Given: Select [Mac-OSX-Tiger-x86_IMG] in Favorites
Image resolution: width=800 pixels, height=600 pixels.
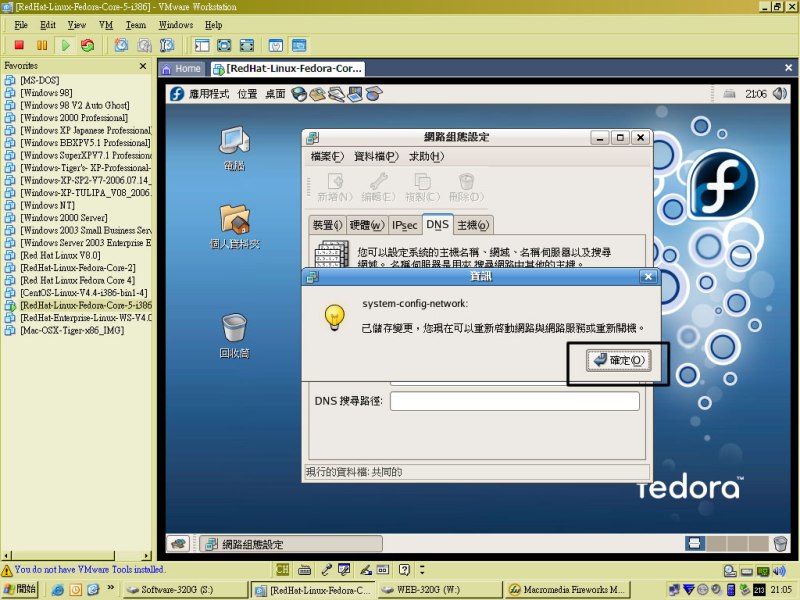Looking at the screenshot, I should coord(72,330).
